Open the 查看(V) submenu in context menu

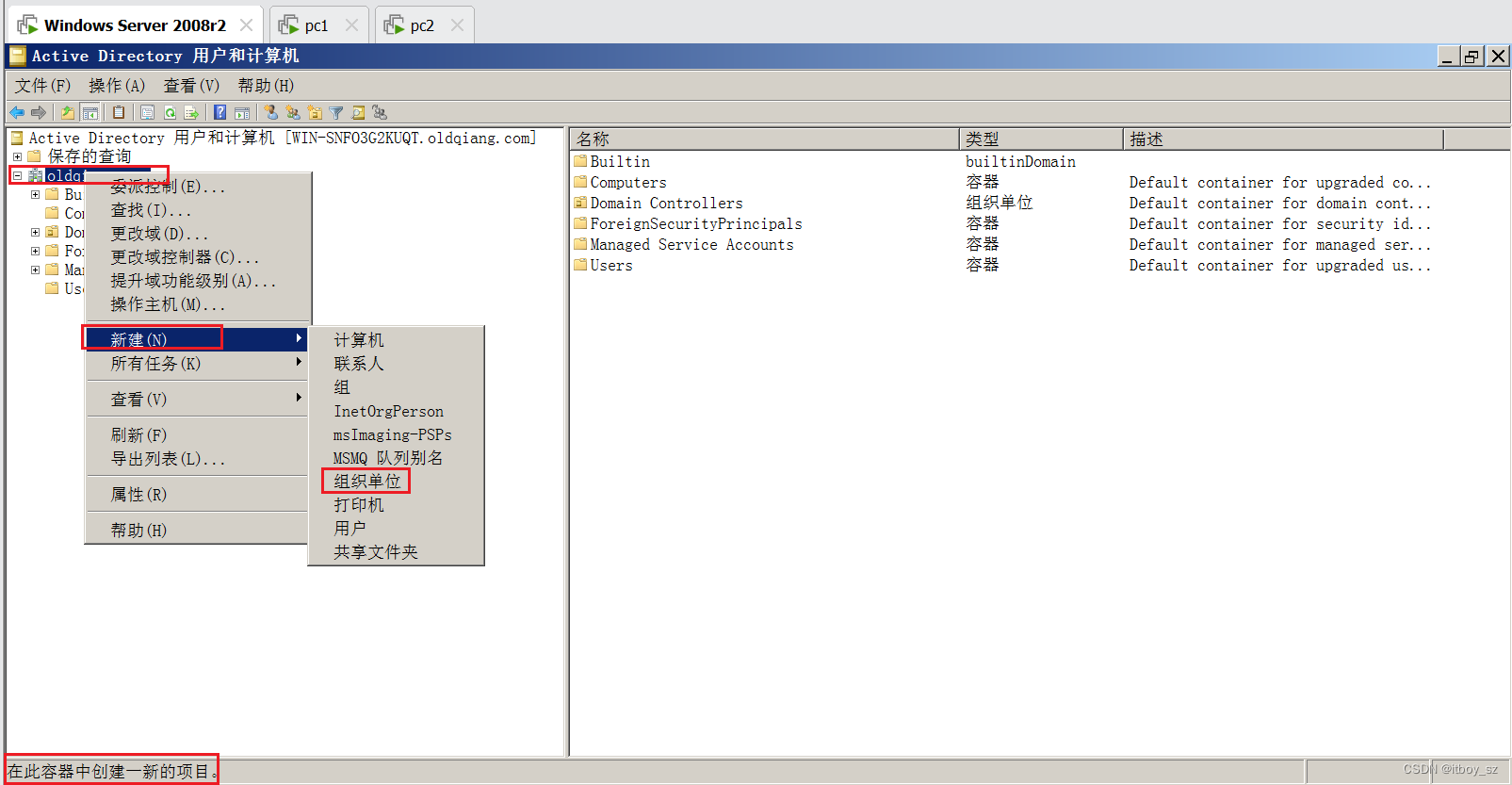[196, 399]
